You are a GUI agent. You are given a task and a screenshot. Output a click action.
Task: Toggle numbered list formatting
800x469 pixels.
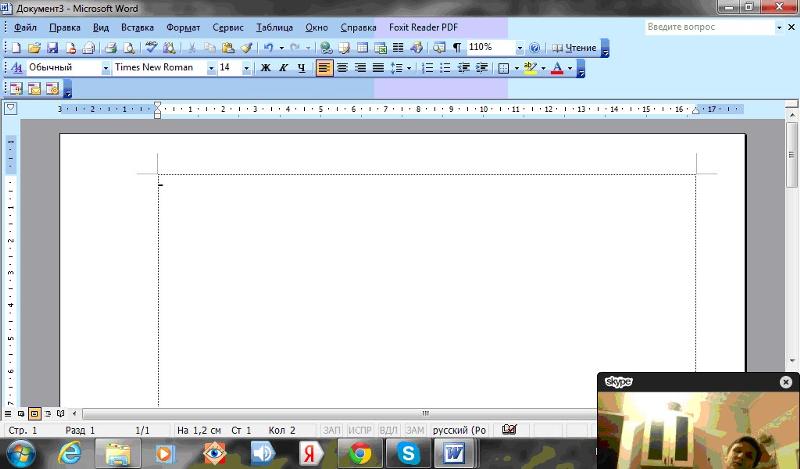(428, 67)
